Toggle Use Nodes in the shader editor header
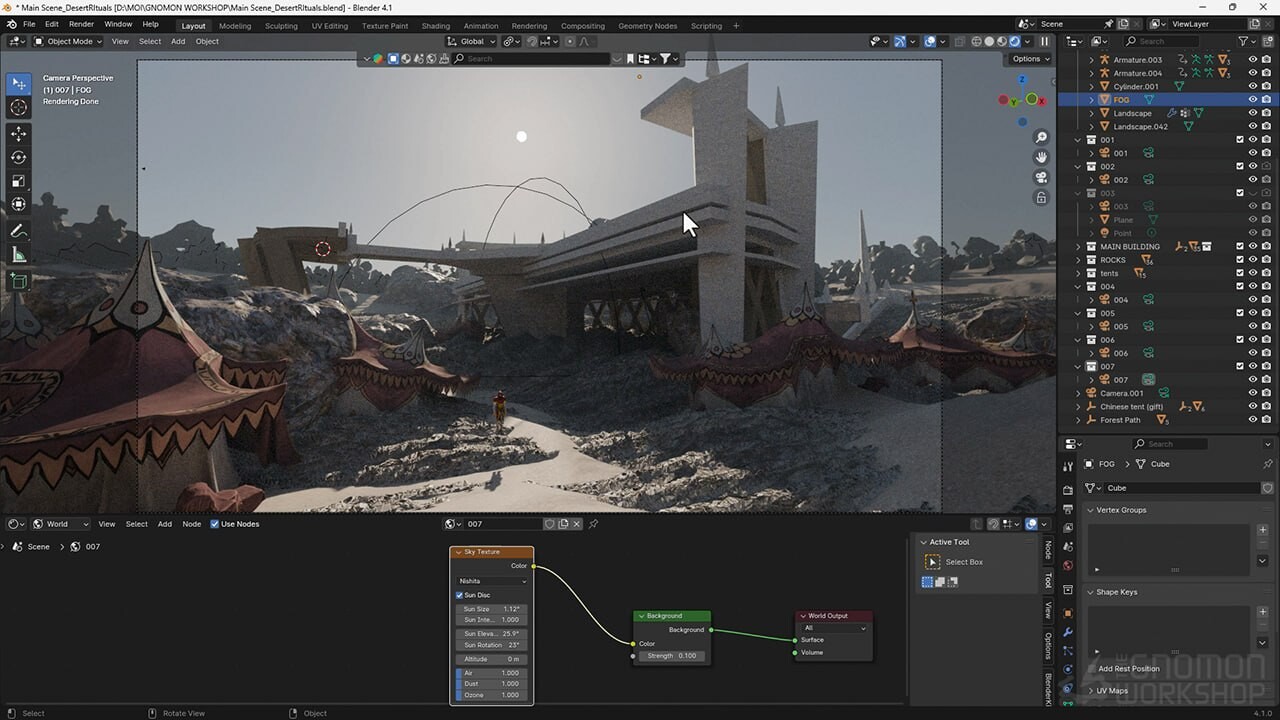 (x=215, y=523)
